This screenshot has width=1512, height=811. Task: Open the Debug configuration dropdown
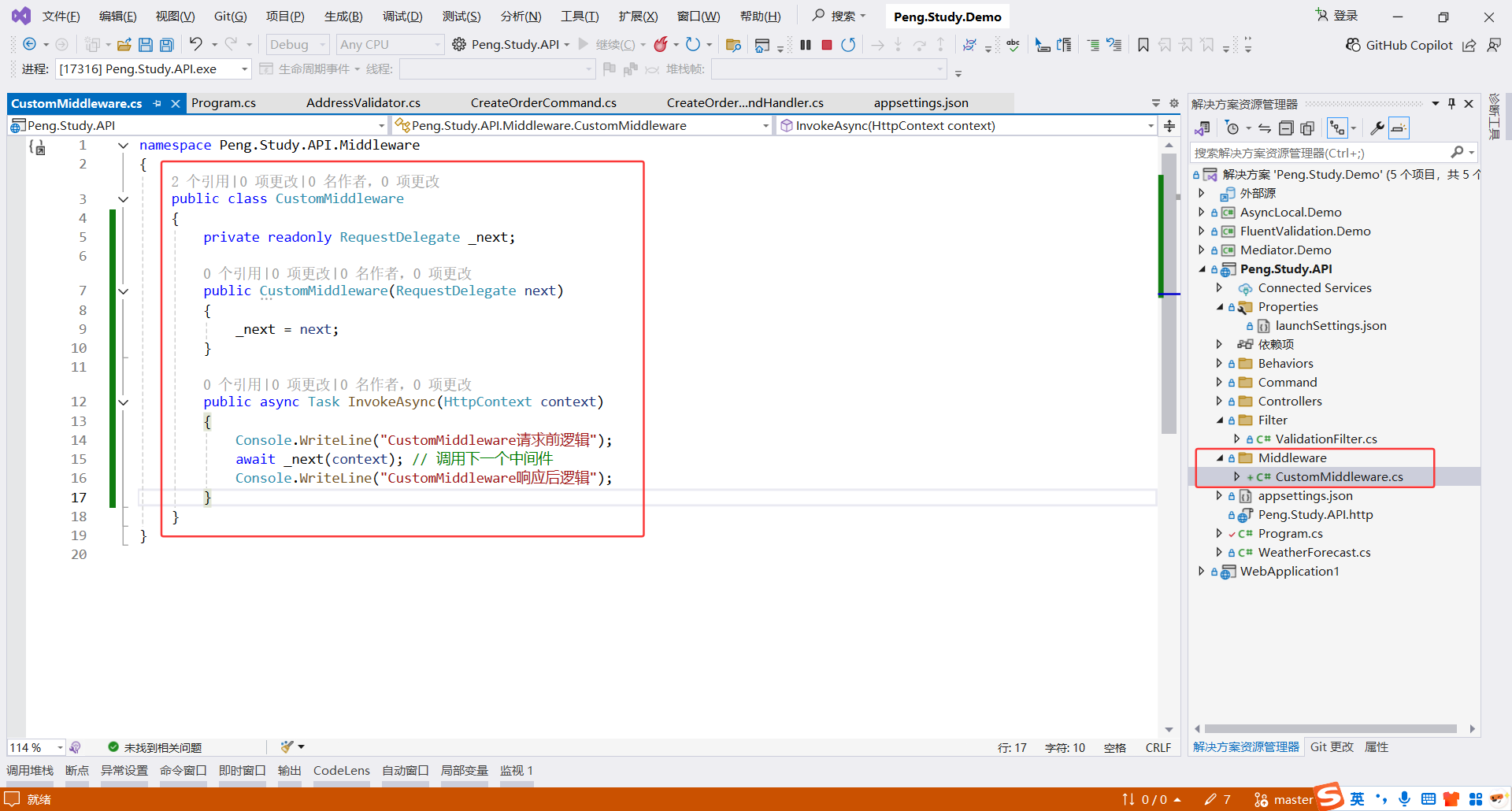pos(298,45)
